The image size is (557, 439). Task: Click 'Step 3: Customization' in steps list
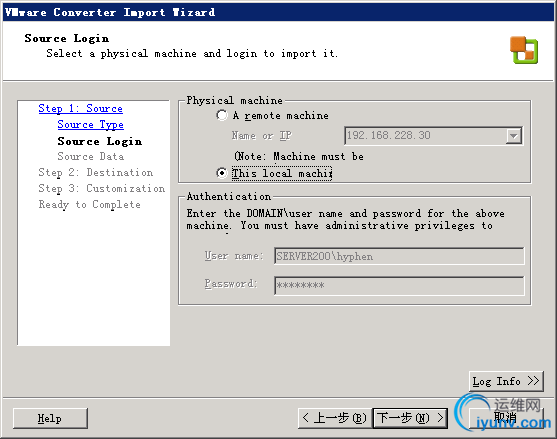tap(102, 189)
